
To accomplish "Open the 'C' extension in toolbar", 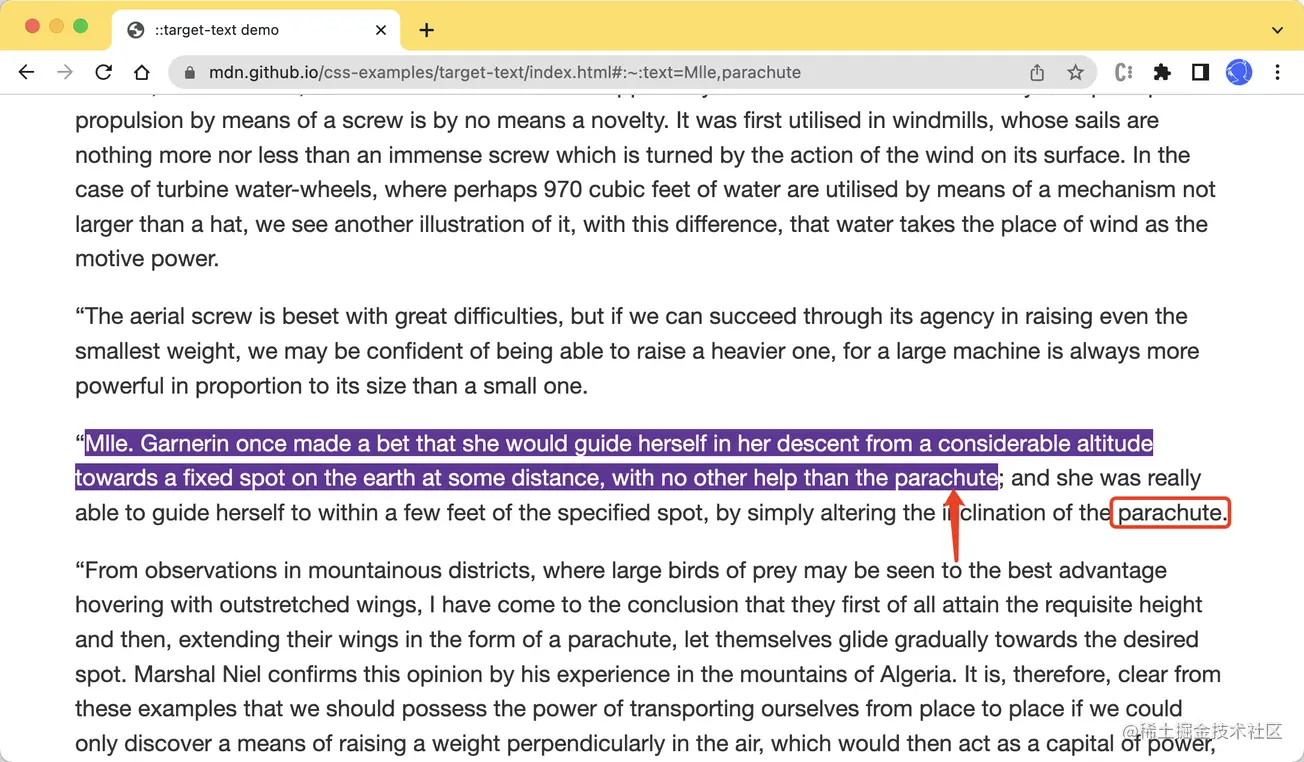I will click(x=1123, y=72).
